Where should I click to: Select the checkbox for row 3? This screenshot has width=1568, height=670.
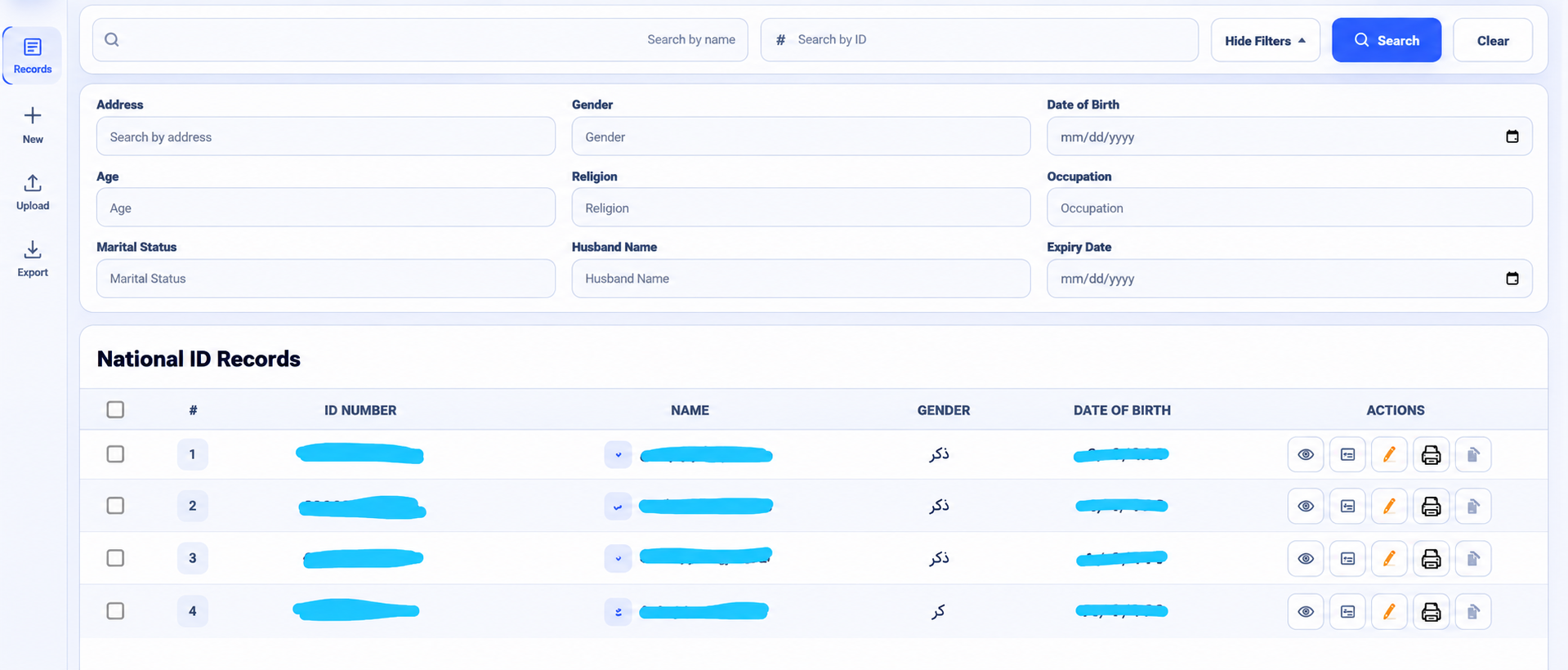(x=115, y=558)
